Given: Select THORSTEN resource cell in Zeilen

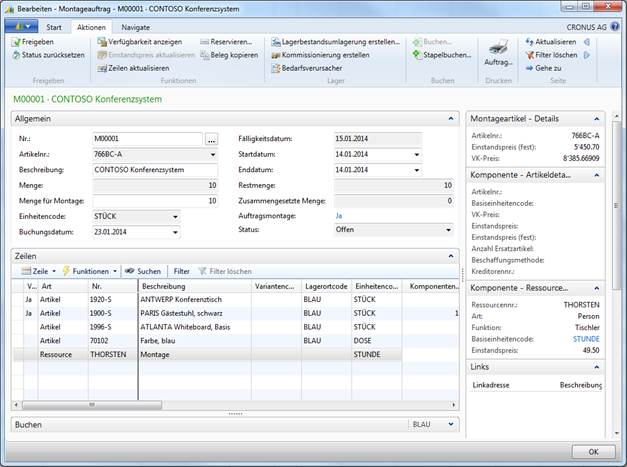Looking at the screenshot, I should [x=112, y=355].
